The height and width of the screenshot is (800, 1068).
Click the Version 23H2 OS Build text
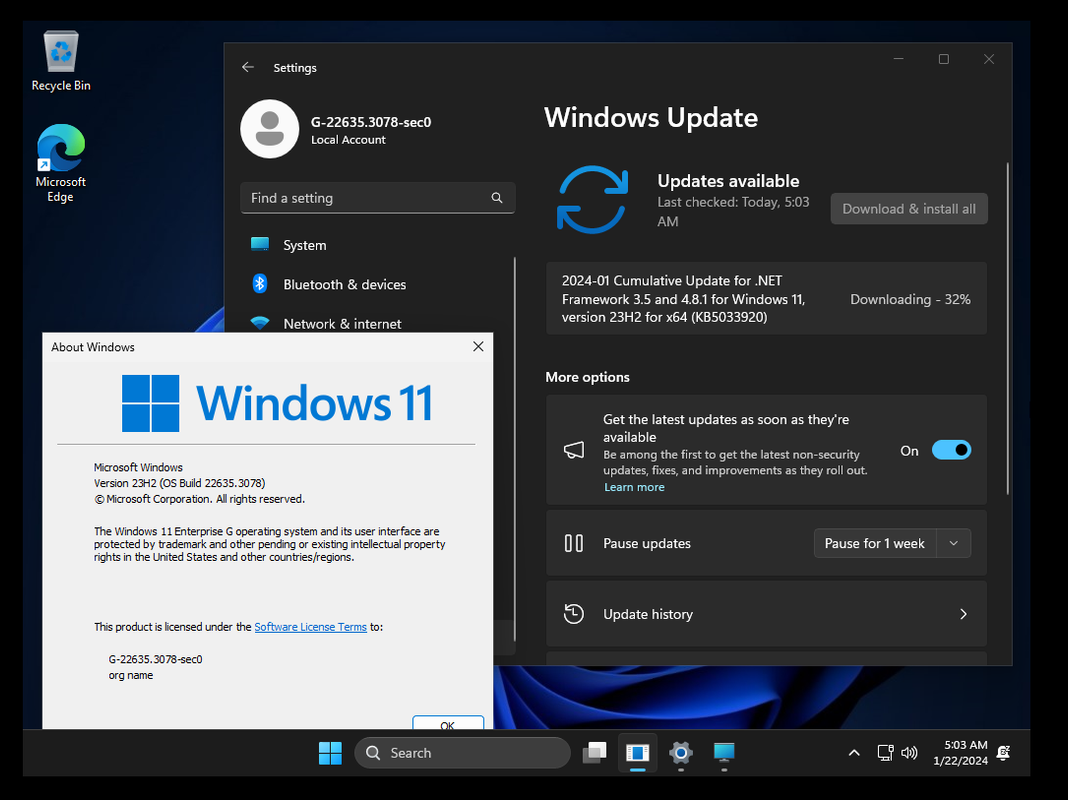tap(179, 483)
